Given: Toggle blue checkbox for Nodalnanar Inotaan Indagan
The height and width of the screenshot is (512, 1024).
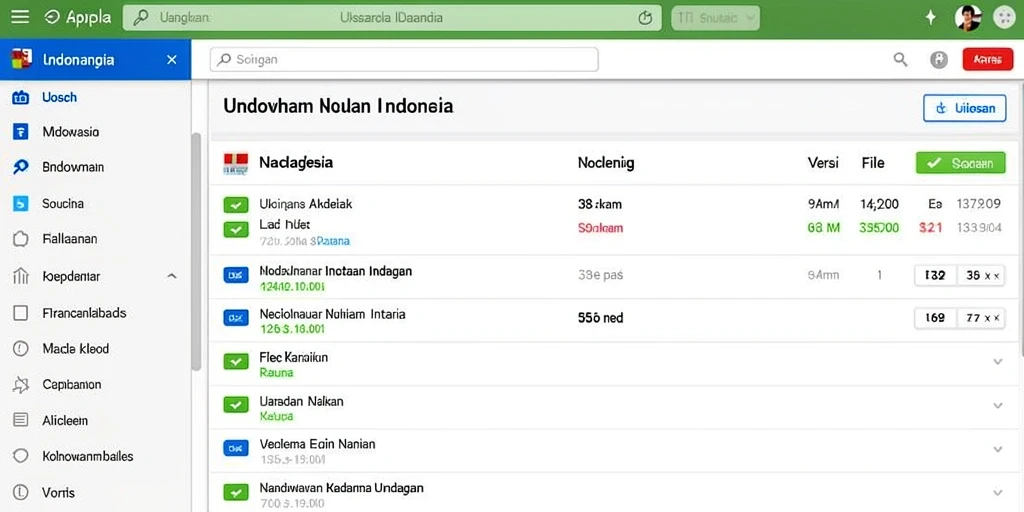Looking at the screenshot, I should [236, 275].
